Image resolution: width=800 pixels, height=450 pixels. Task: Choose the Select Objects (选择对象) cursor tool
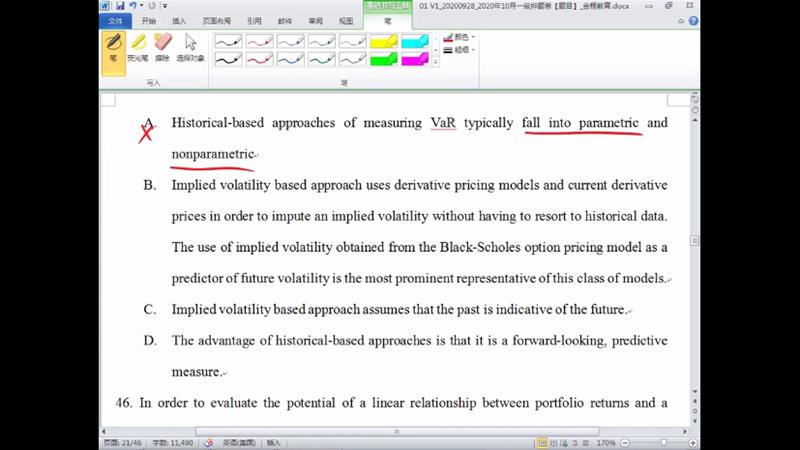point(190,47)
